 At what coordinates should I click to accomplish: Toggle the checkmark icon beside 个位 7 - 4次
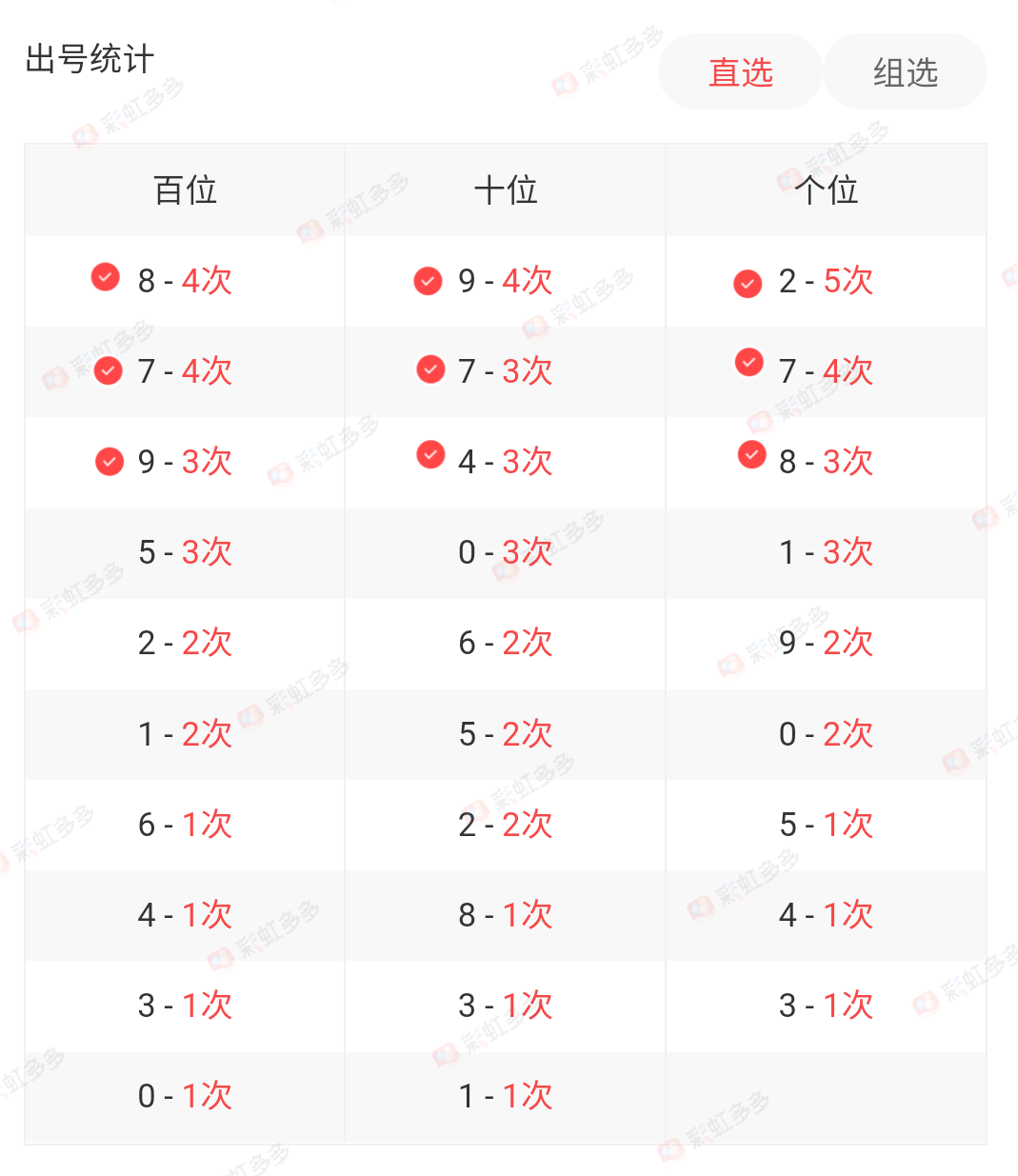click(x=749, y=362)
